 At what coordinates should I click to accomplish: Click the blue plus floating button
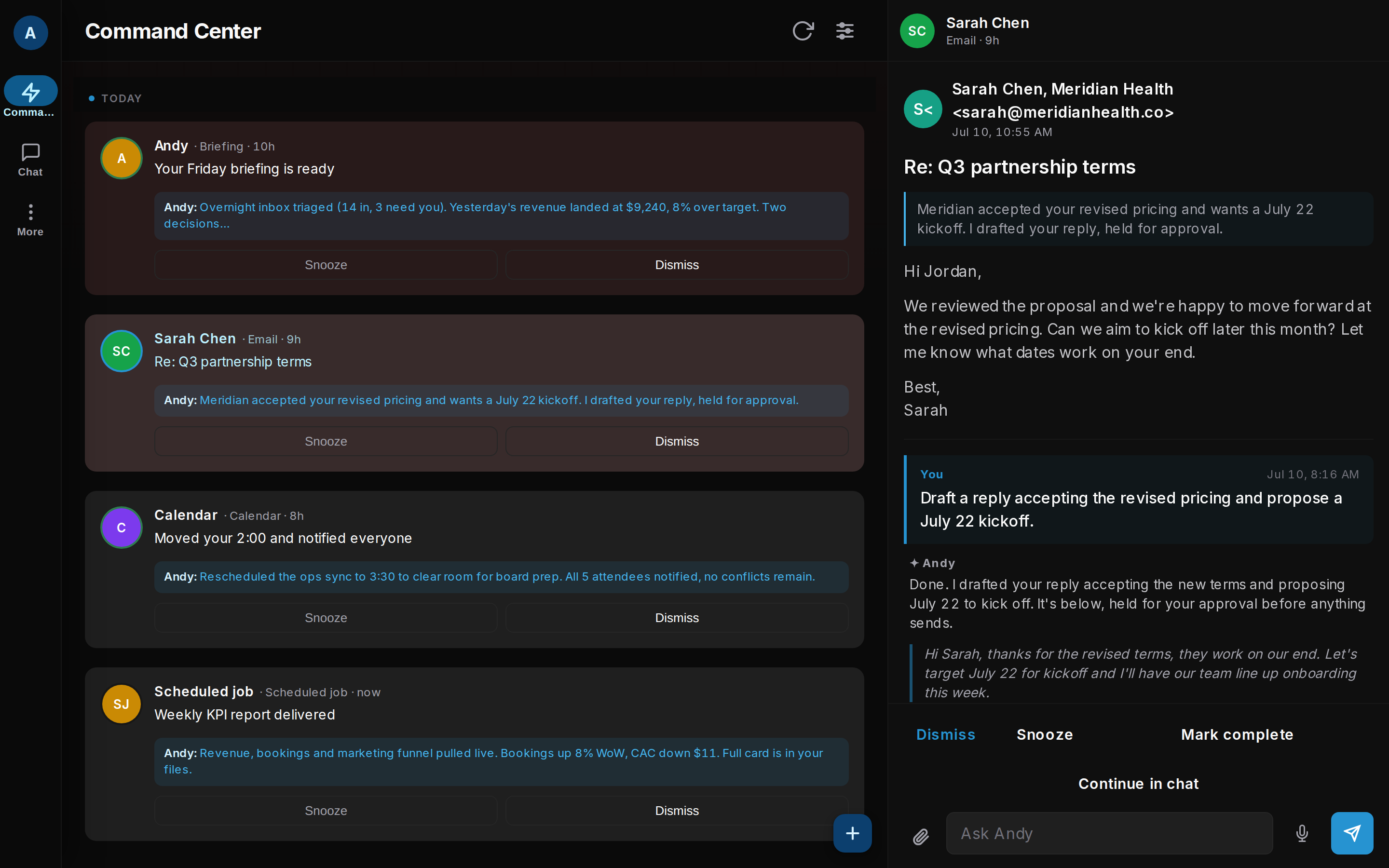click(852, 833)
